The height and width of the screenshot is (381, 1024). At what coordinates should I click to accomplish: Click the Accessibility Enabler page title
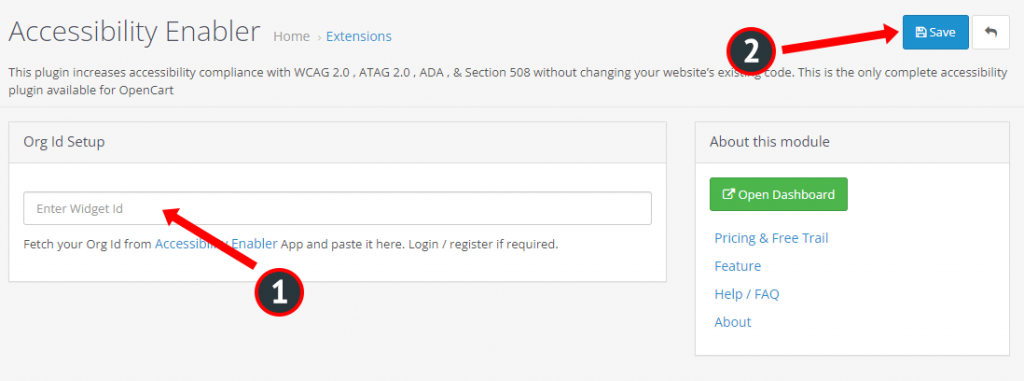coord(135,31)
